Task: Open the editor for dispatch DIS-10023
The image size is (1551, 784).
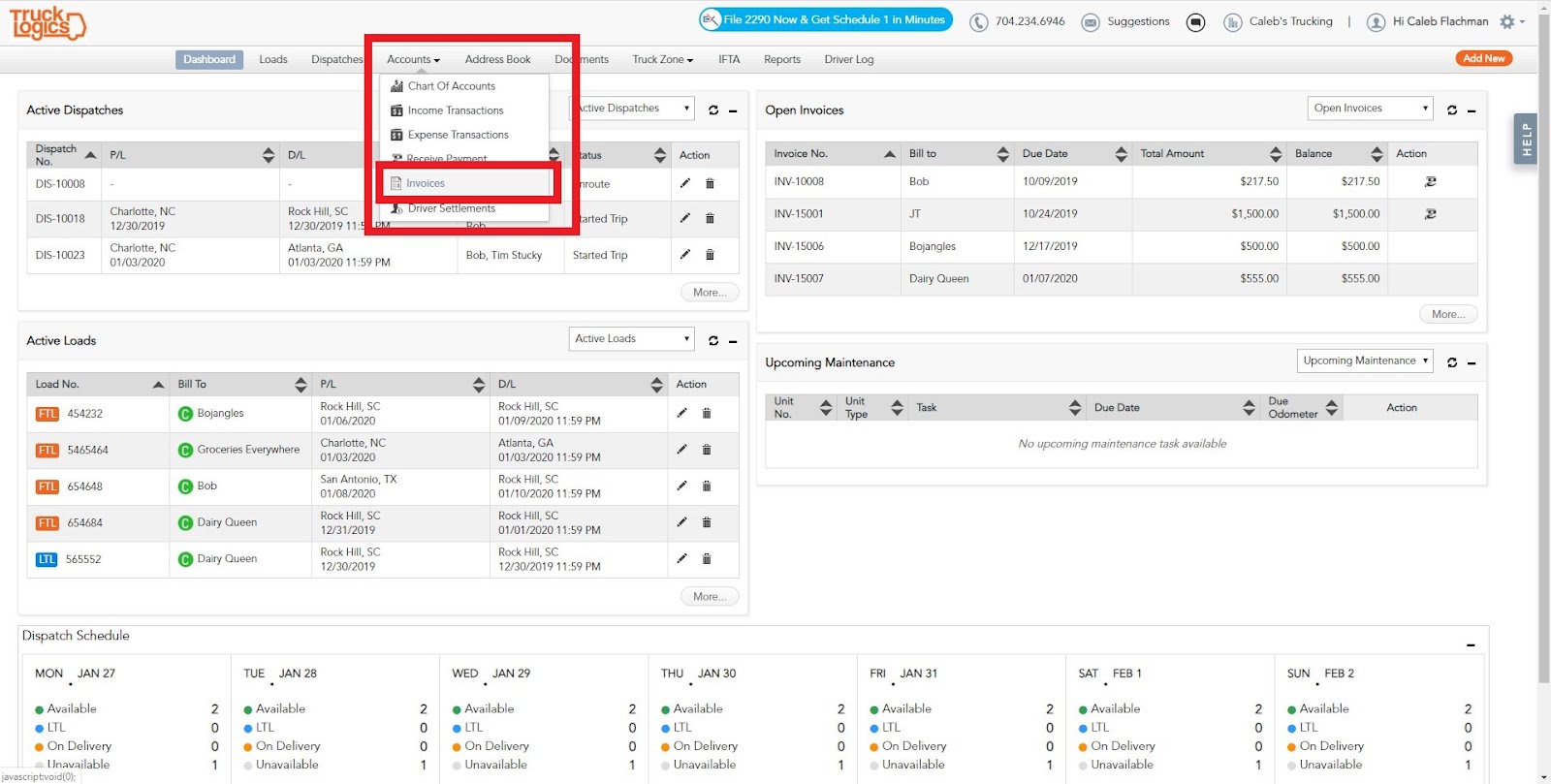Action: [685, 254]
